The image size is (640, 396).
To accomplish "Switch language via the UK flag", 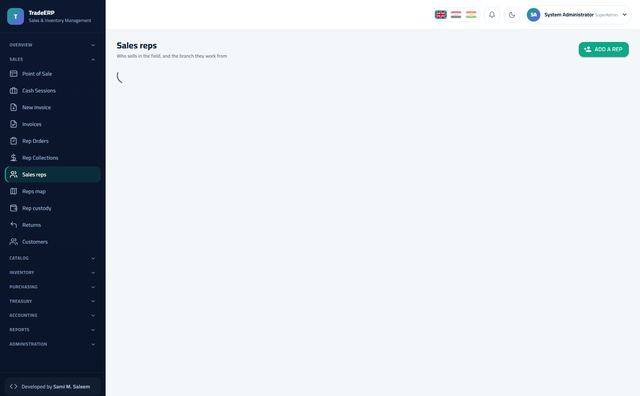I will [x=440, y=15].
